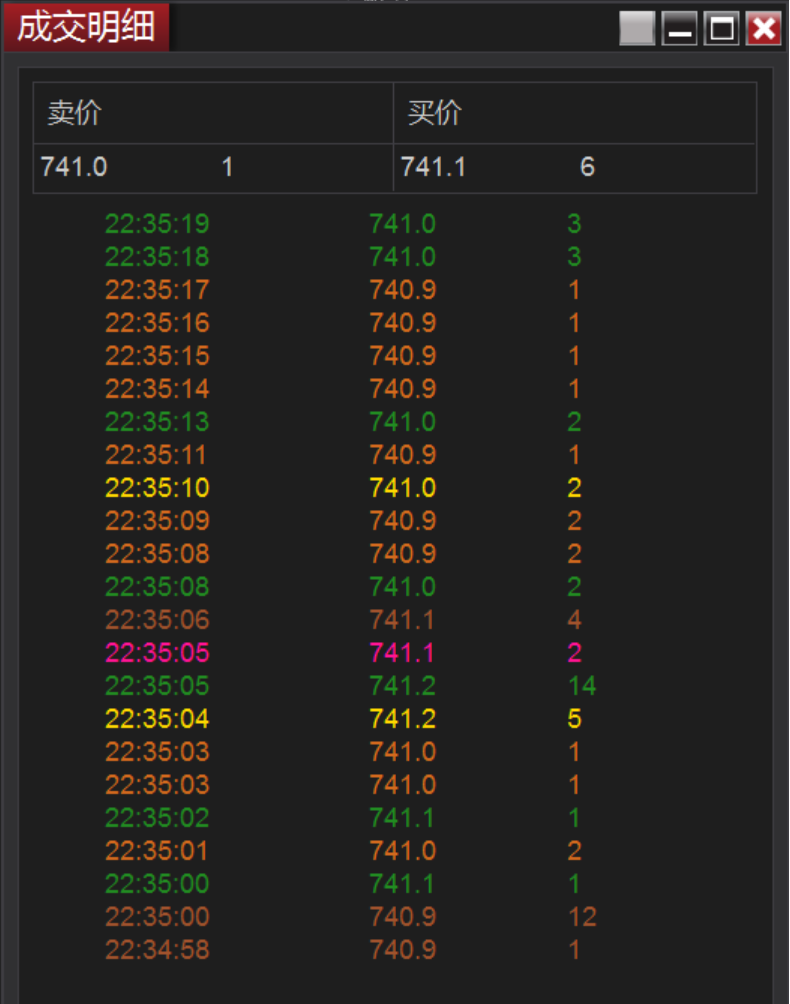Image resolution: width=790 pixels, height=1004 pixels.
Task: Pick the 22:35:15 trade entry
Action: tap(157, 356)
